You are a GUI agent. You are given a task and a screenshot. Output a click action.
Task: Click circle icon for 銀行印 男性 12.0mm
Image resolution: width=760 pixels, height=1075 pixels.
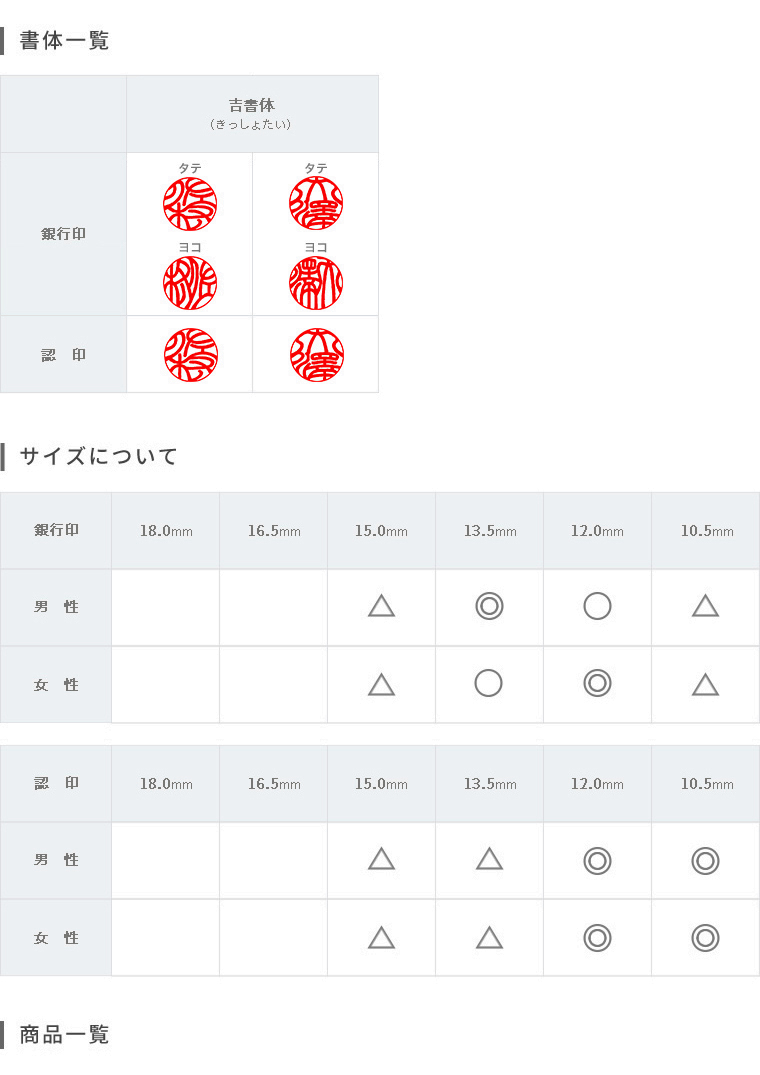[x=597, y=606]
